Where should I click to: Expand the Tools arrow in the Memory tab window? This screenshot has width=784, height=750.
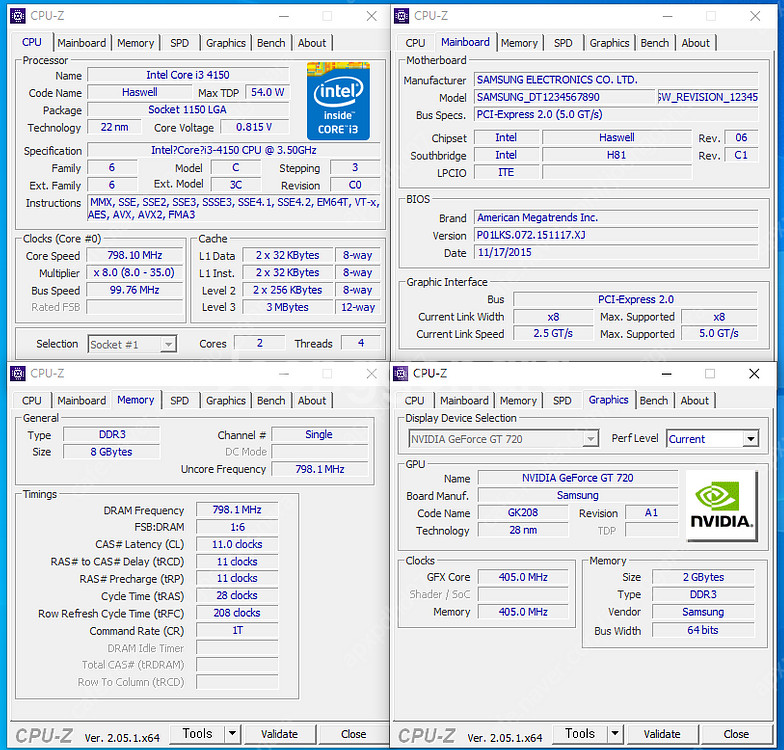(x=232, y=734)
